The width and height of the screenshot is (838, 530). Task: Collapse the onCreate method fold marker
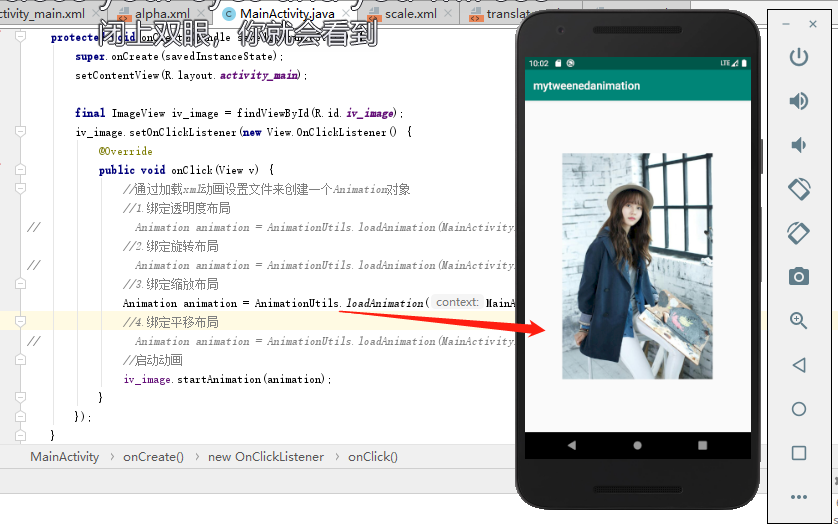pyautogui.click(x=20, y=36)
